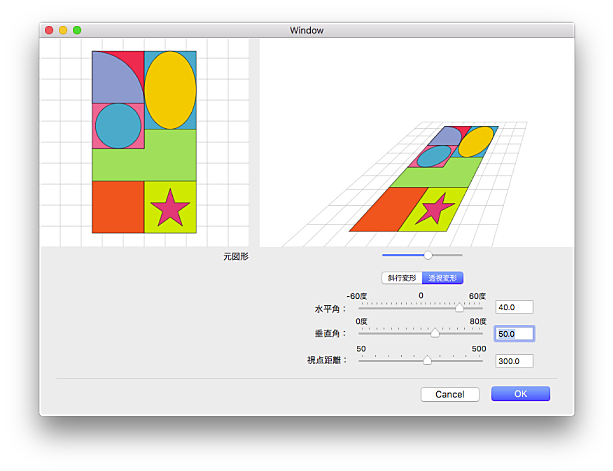Screen dimensions: 613x471
Task: Click the star in the perspective preview
Action: pyautogui.click(x=435, y=209)
